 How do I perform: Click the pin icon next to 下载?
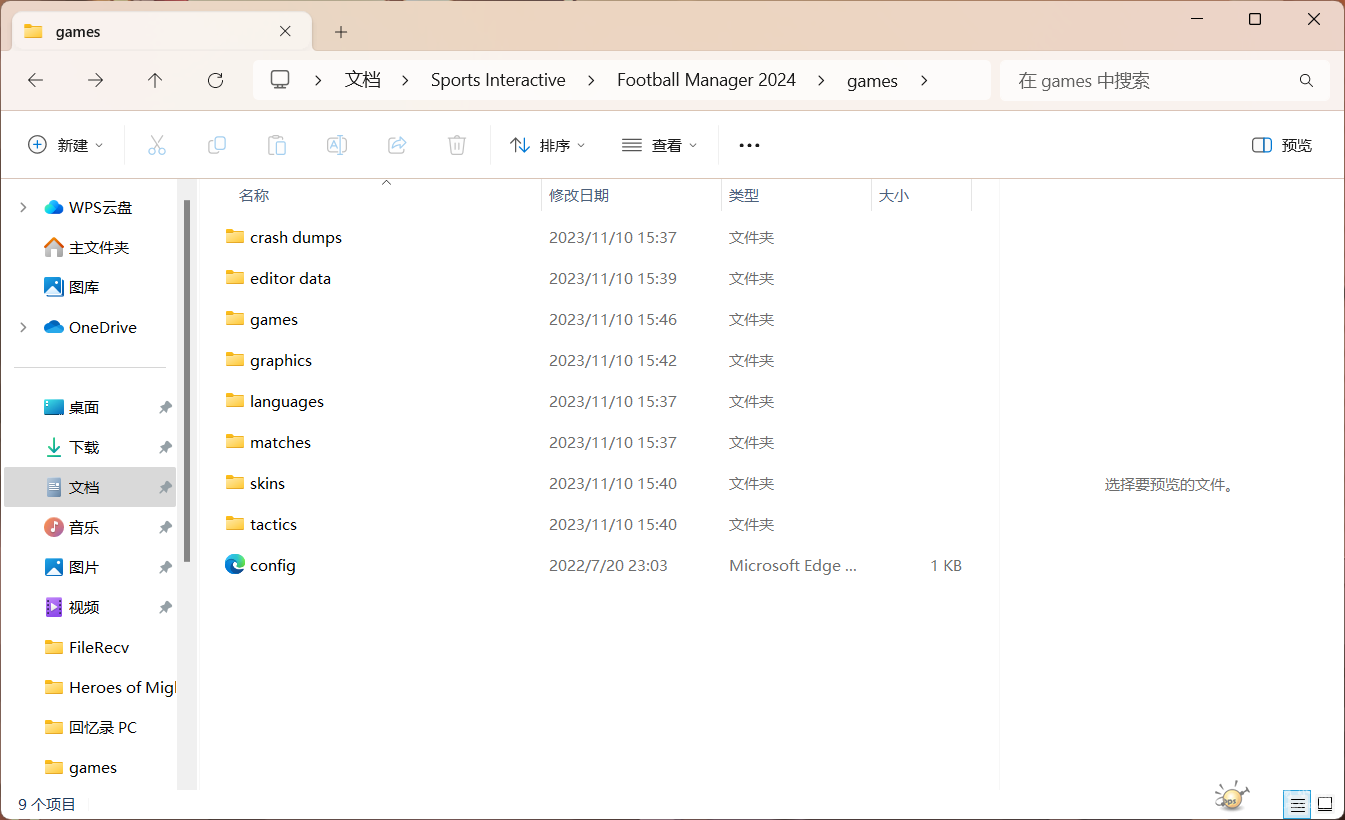(165, 447)
